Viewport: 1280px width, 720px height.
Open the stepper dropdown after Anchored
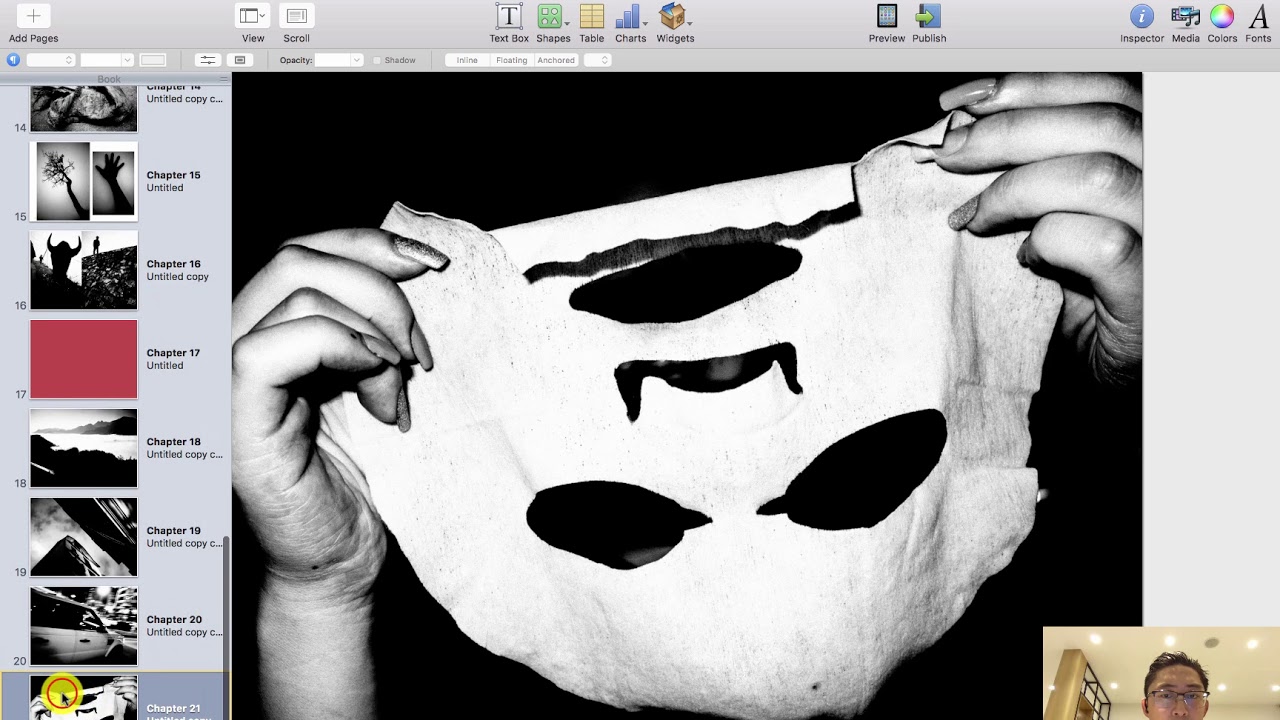597,60
